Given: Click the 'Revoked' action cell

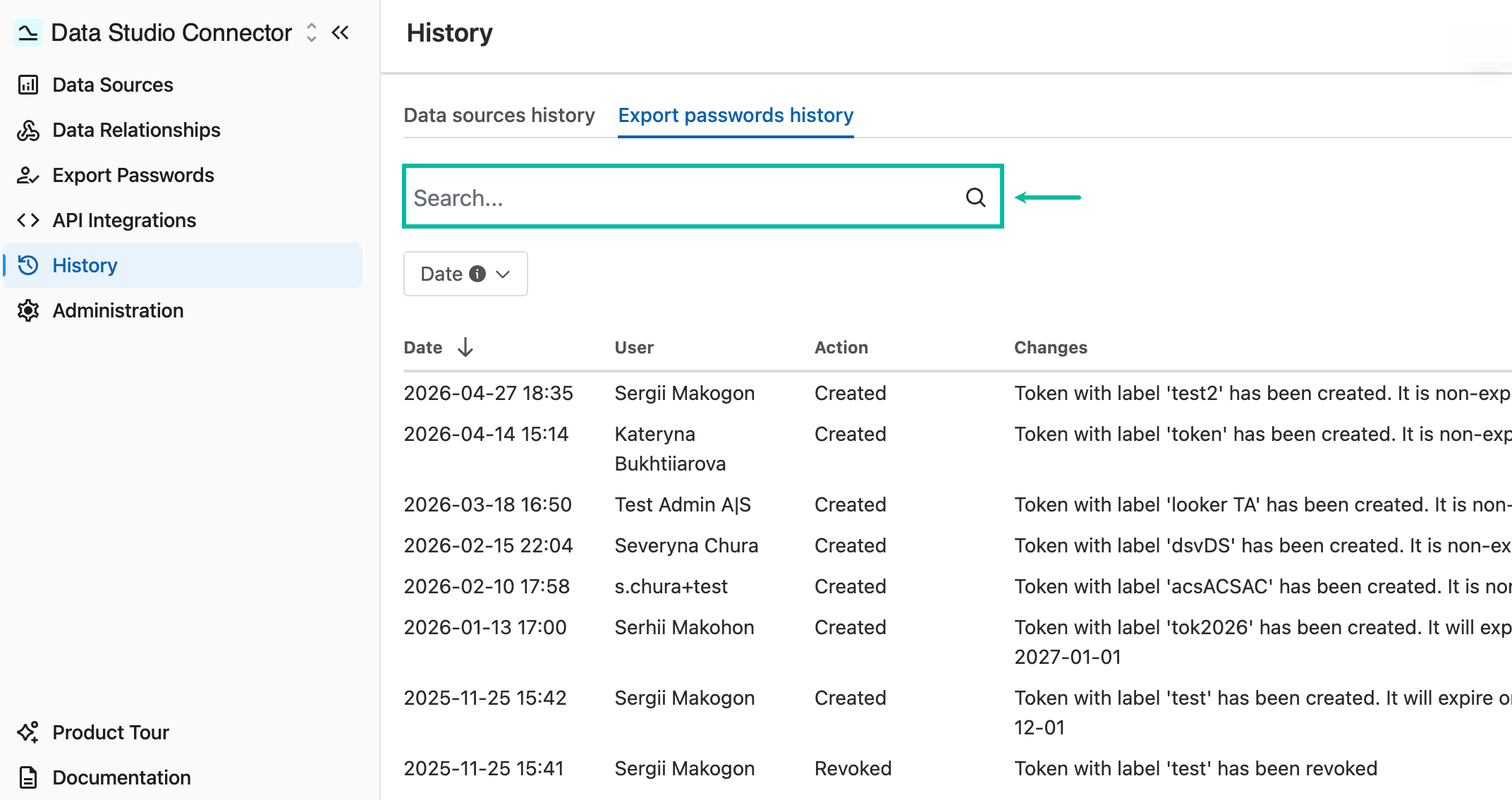Looking at the screenshot, I should pos(853,768).
